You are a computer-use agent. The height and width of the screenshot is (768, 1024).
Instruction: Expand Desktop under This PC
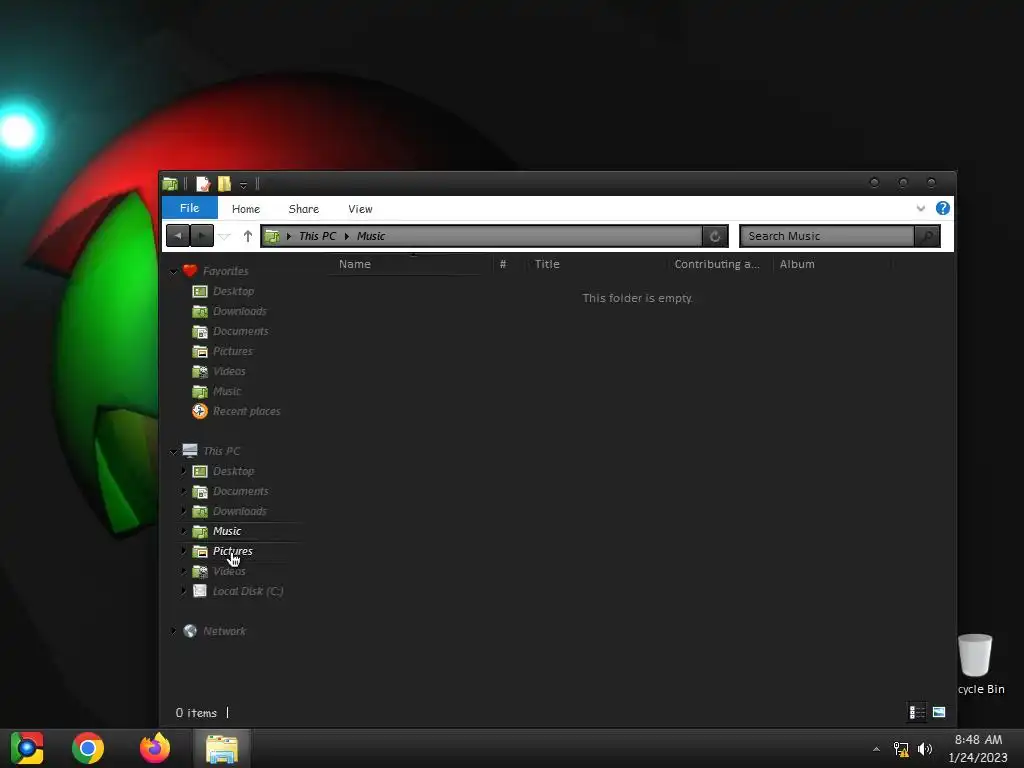[184, 471]
